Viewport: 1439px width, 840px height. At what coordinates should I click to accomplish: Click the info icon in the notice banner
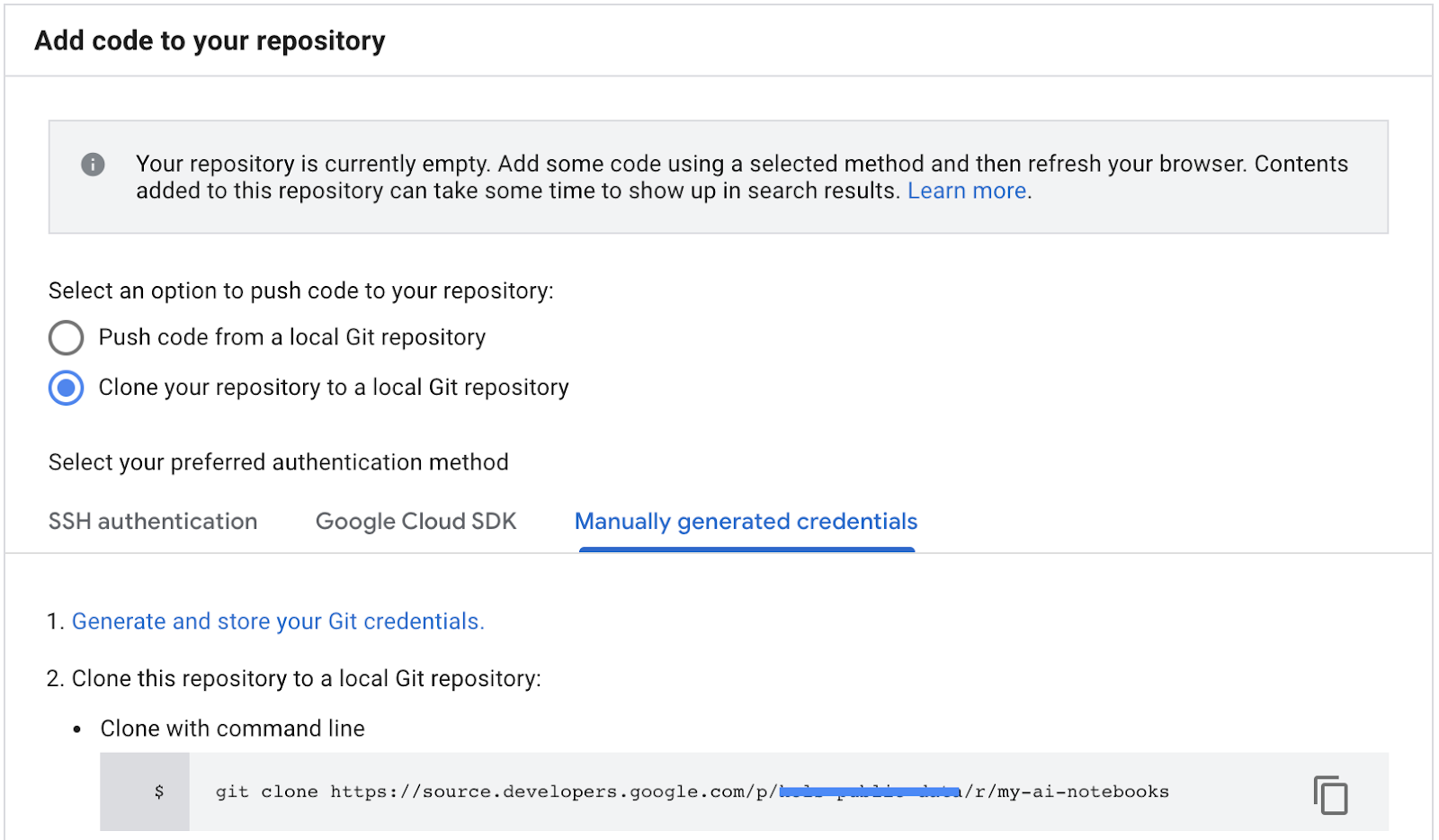click(93, 165)
